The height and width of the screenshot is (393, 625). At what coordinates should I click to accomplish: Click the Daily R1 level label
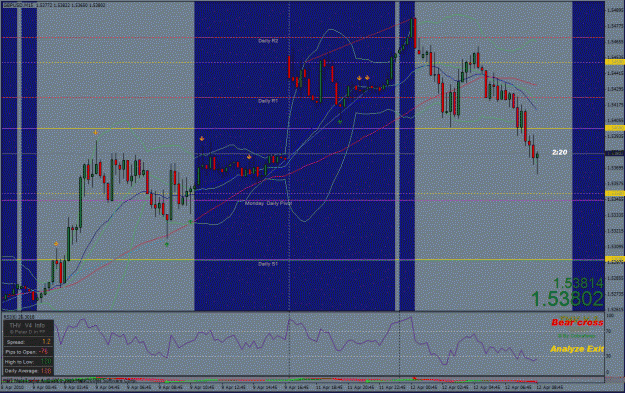(x=268, y=101)
